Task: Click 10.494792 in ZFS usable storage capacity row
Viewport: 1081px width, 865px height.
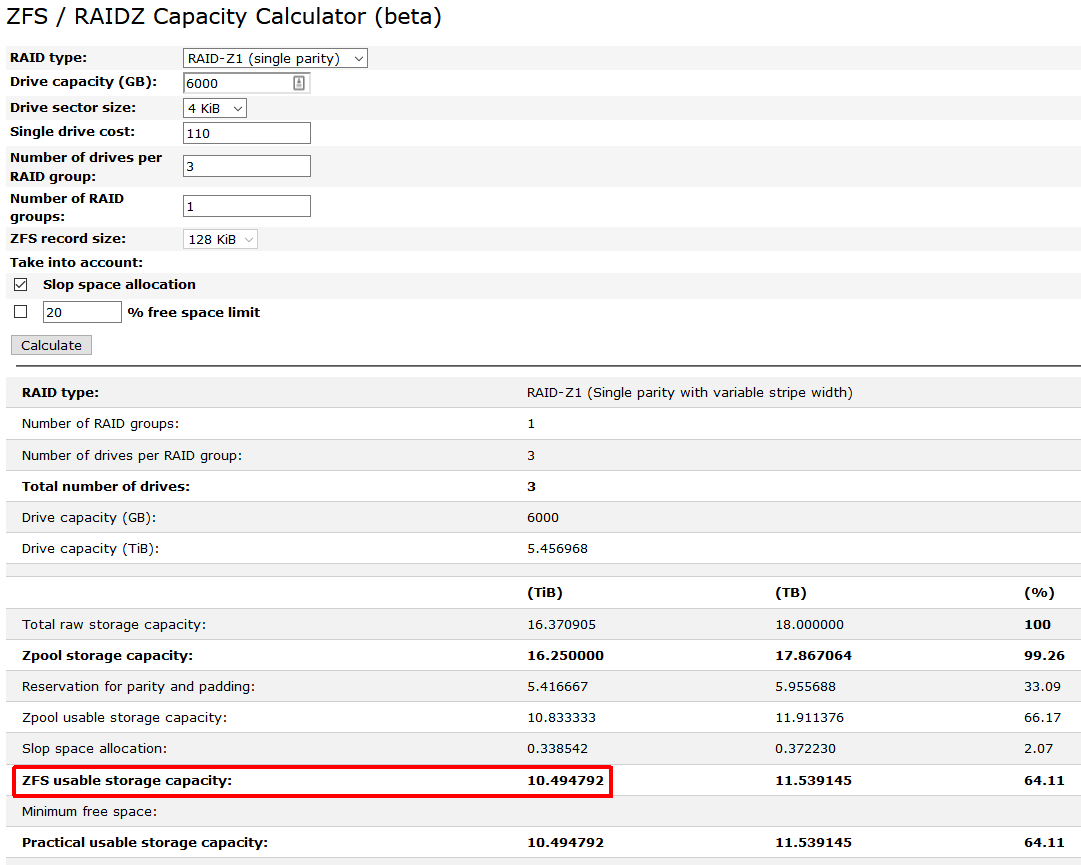Action: pyautogui.click(x=565, y=780)
